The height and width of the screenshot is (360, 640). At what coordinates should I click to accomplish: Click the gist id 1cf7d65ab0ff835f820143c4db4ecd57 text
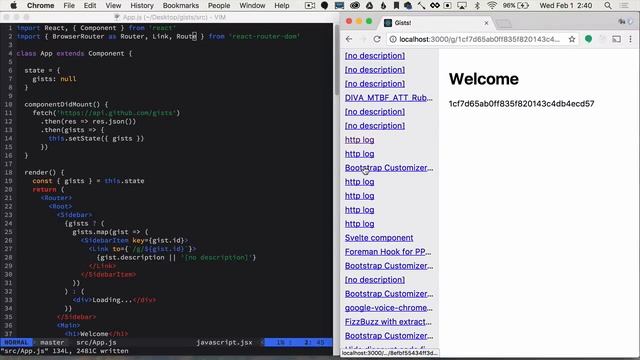pyautogui.click(x=521, y=104)
